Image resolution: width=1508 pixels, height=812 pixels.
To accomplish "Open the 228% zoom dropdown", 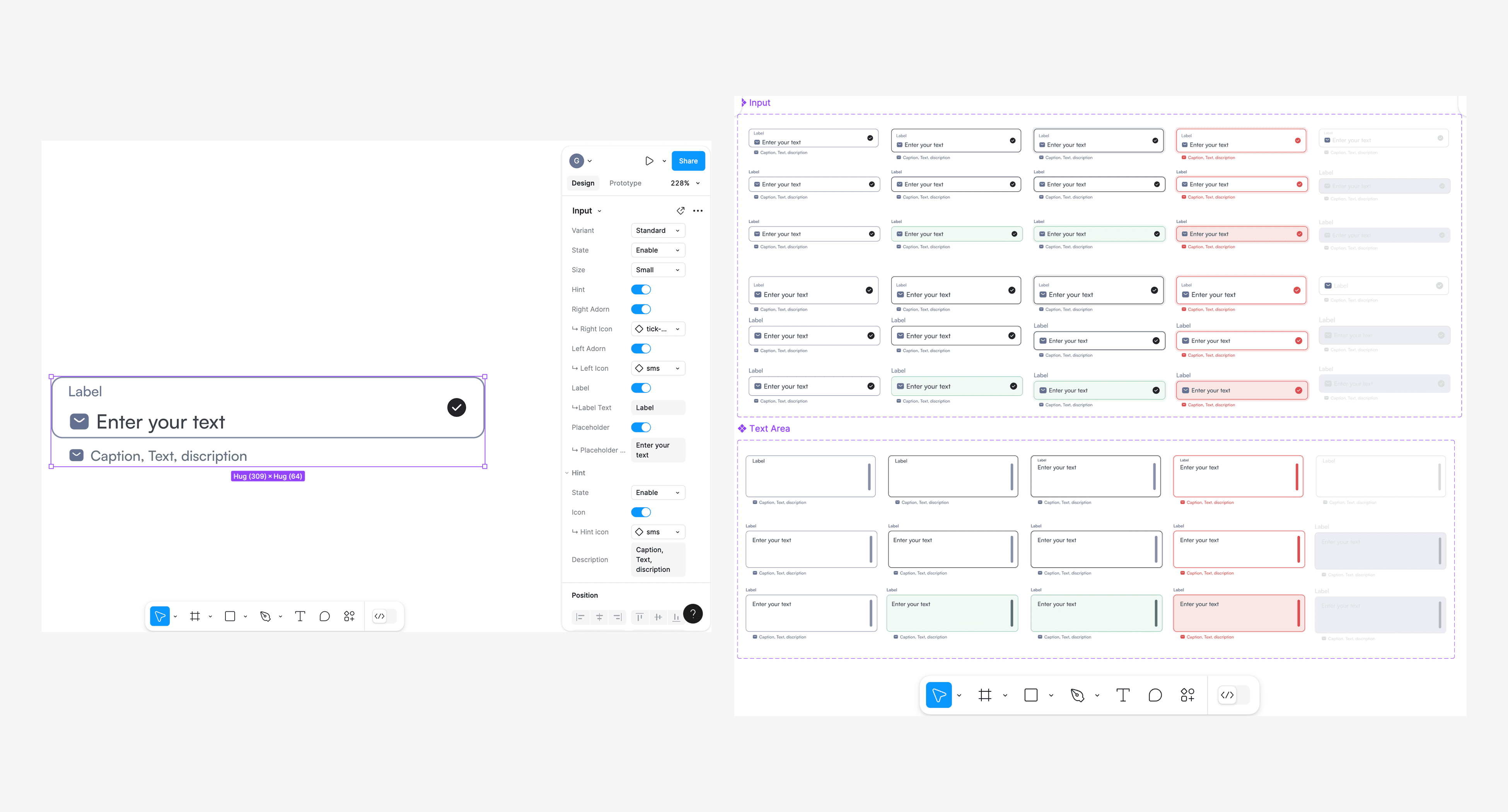I will (x=685, y=183).
